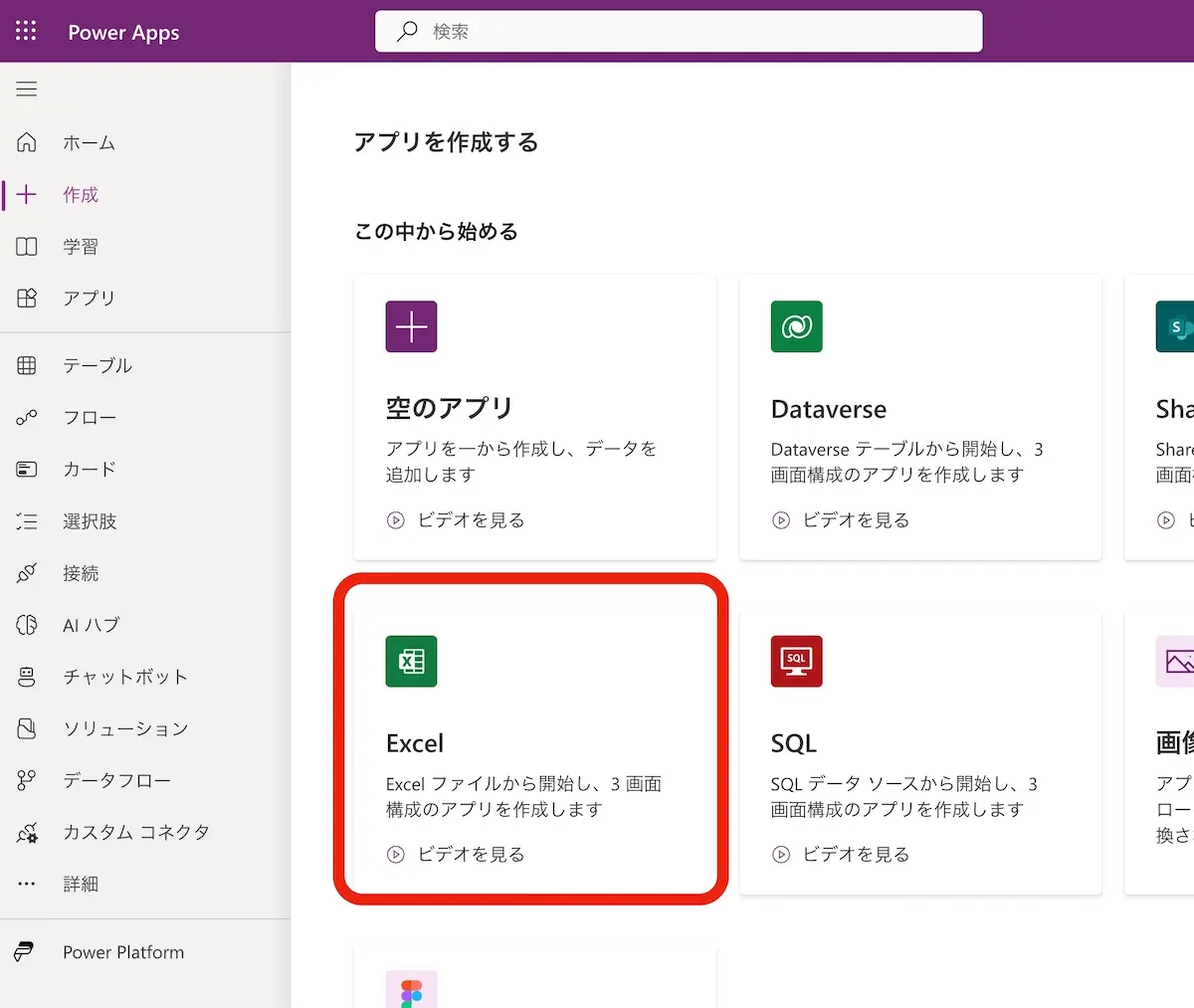Open the 接続 connections plug icon
Image resolution: width=1194 pixels, height=1008 pixels.
(x=27, y=573)
